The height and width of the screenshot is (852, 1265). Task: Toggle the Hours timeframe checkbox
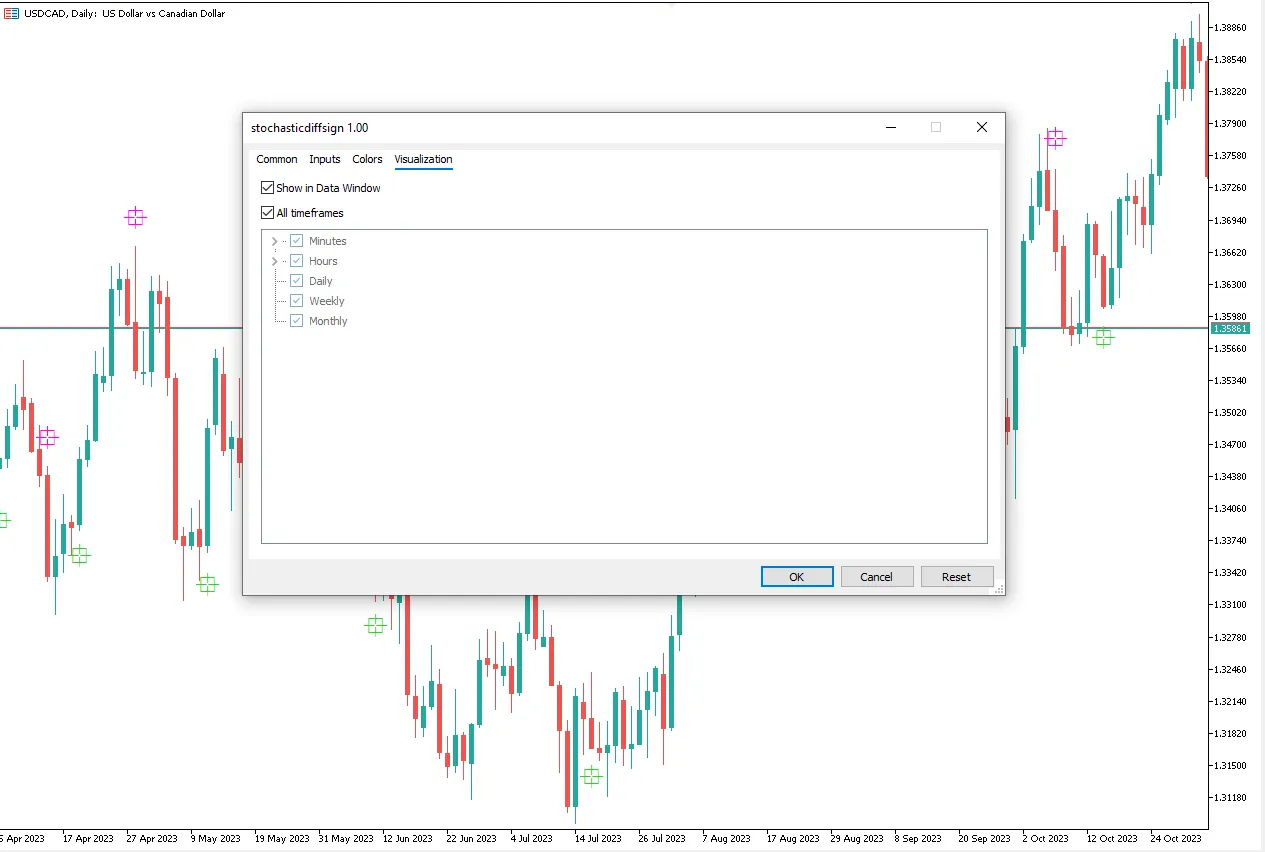(x=296, y=261)
